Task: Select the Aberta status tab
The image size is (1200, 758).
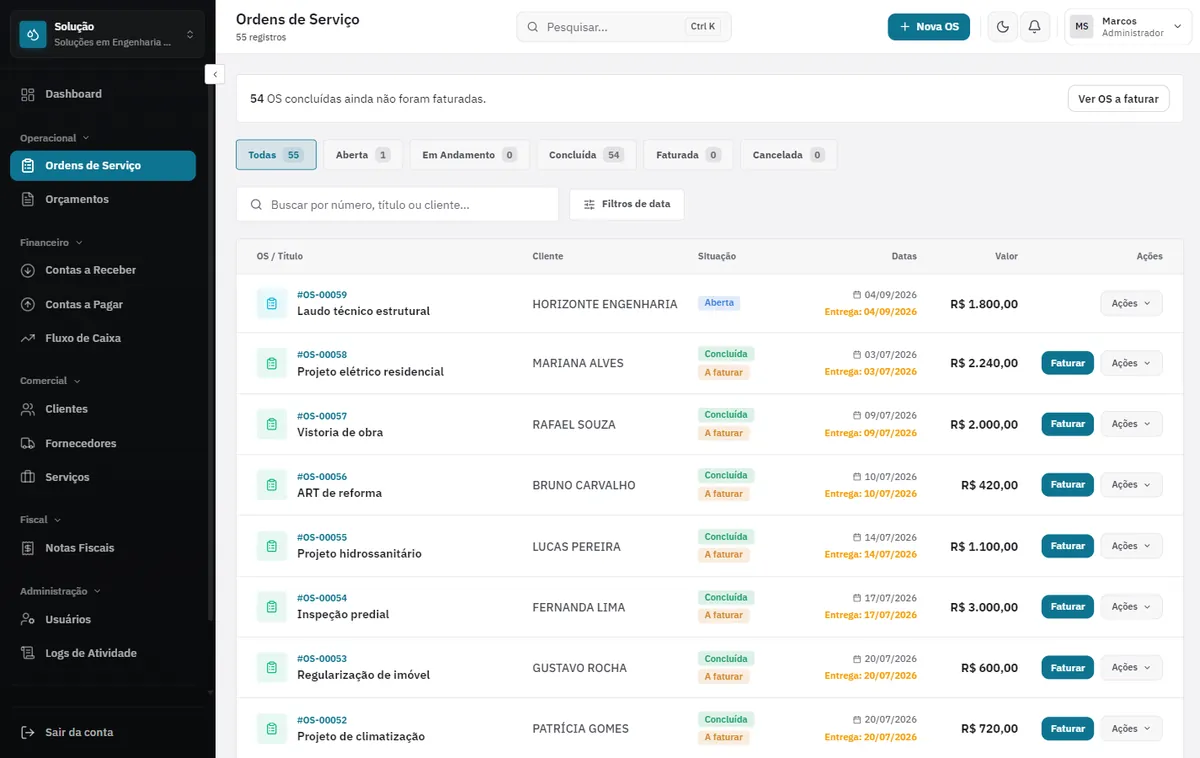Action: [363, 155]
